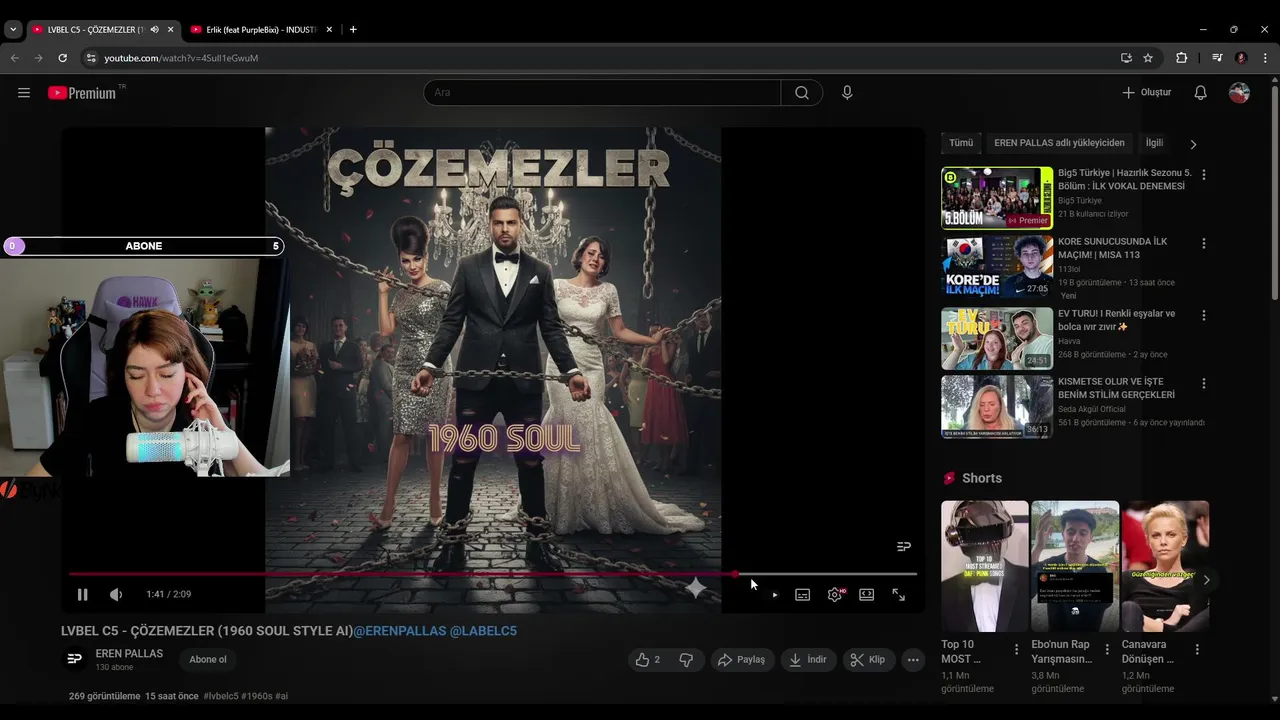
Task: Open the EREN PALLAS channel name link
Action: pos(129,653)
